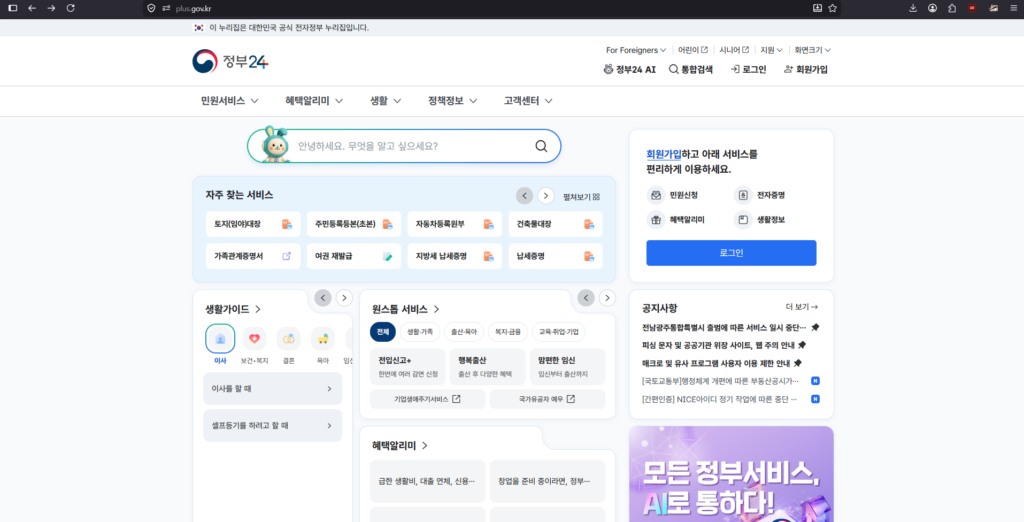
Task: Open browser extensions icon
Action: point(952,8)
